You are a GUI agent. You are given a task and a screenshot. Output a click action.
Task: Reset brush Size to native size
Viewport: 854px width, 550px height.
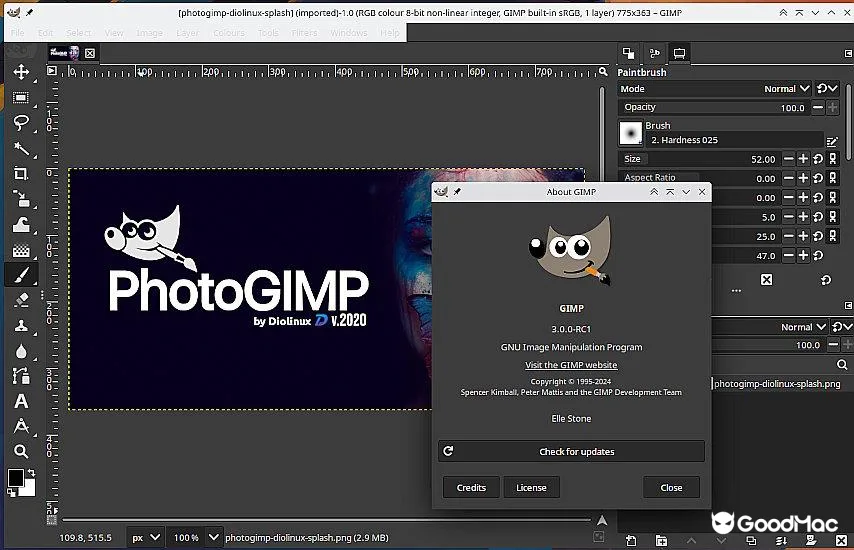point(818,159)
